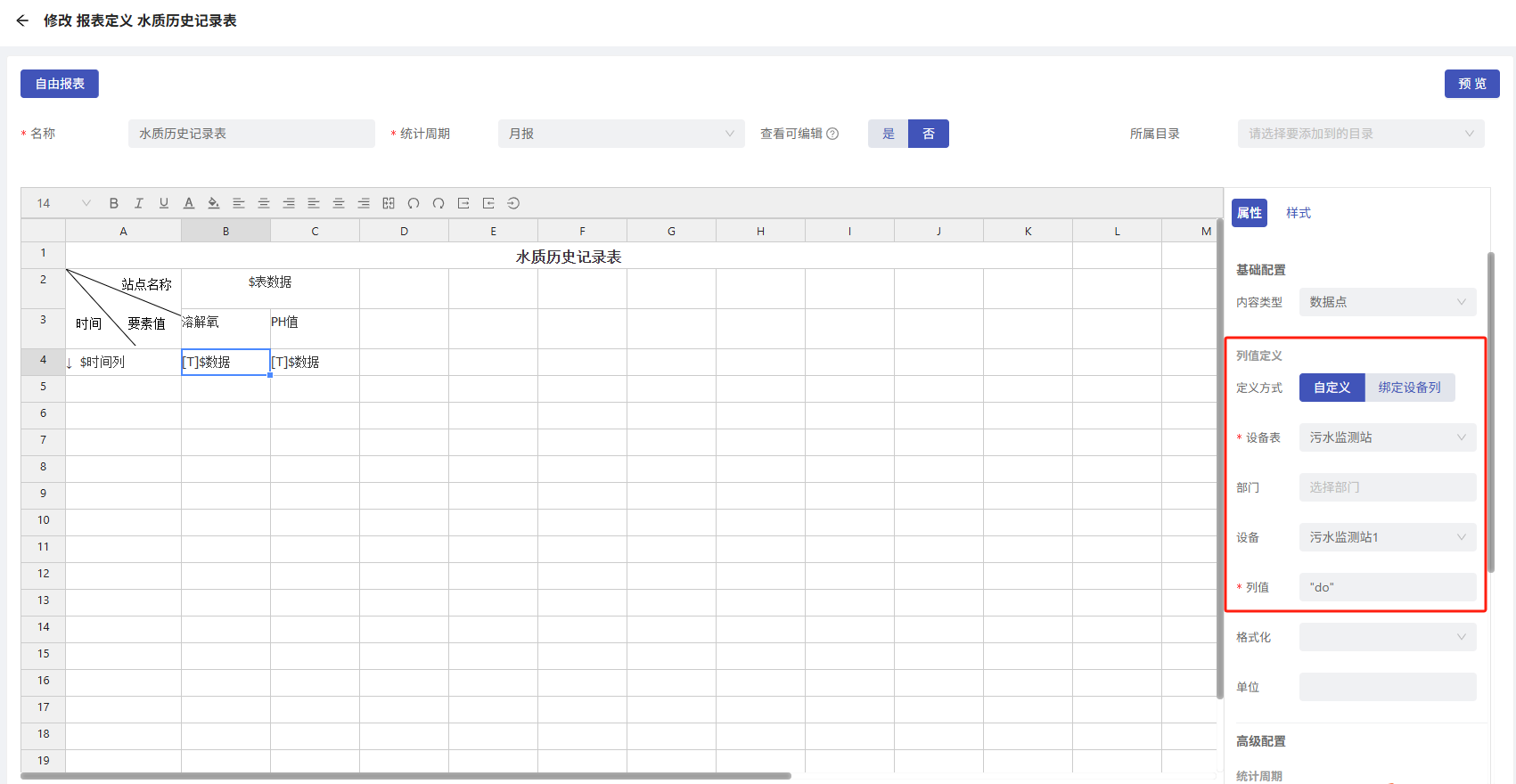Click the title cell 水质历史记录表
Image resolution: width=1516 pixels, height=784 pixels.
[x=569, y=257]
